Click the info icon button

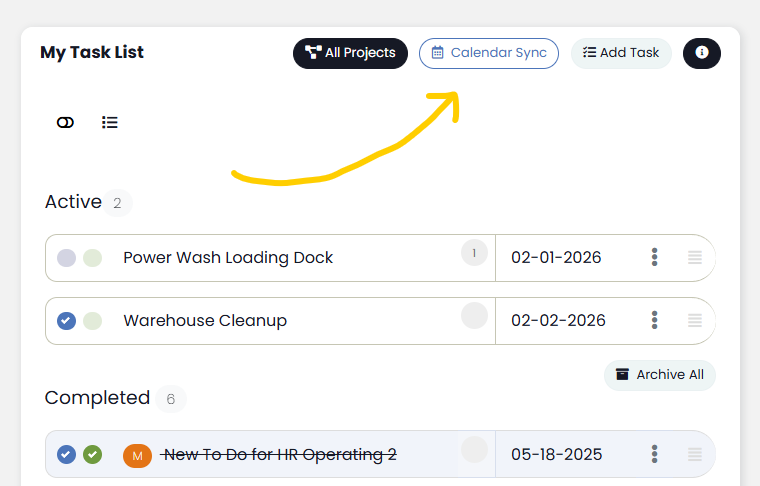701,53
